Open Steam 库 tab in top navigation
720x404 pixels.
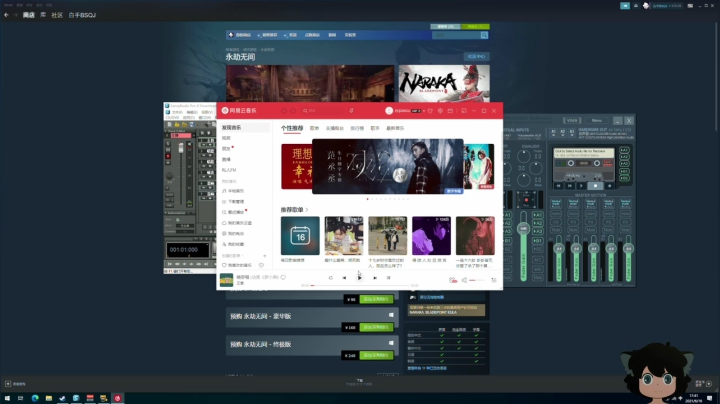point(43,15)
